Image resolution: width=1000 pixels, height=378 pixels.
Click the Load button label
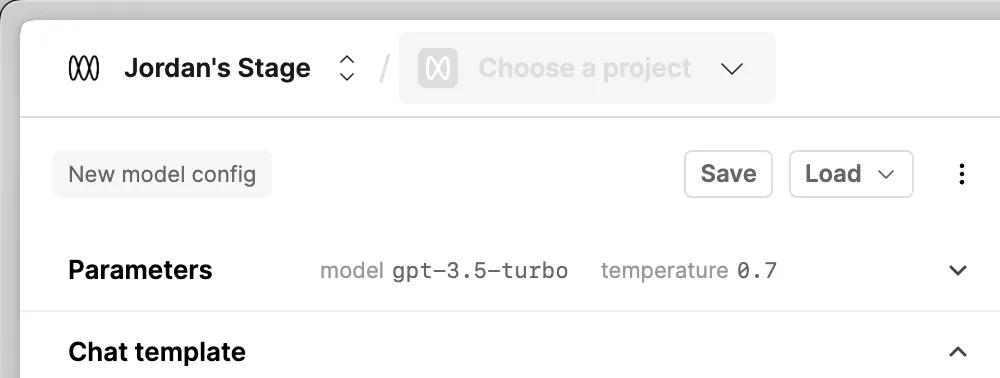833,174
